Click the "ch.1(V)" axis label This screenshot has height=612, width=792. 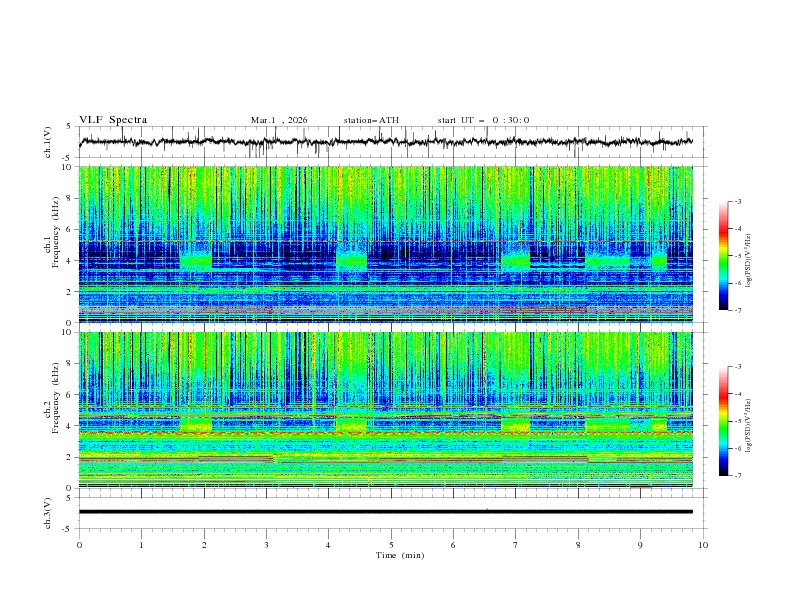(x=48, y=142)
